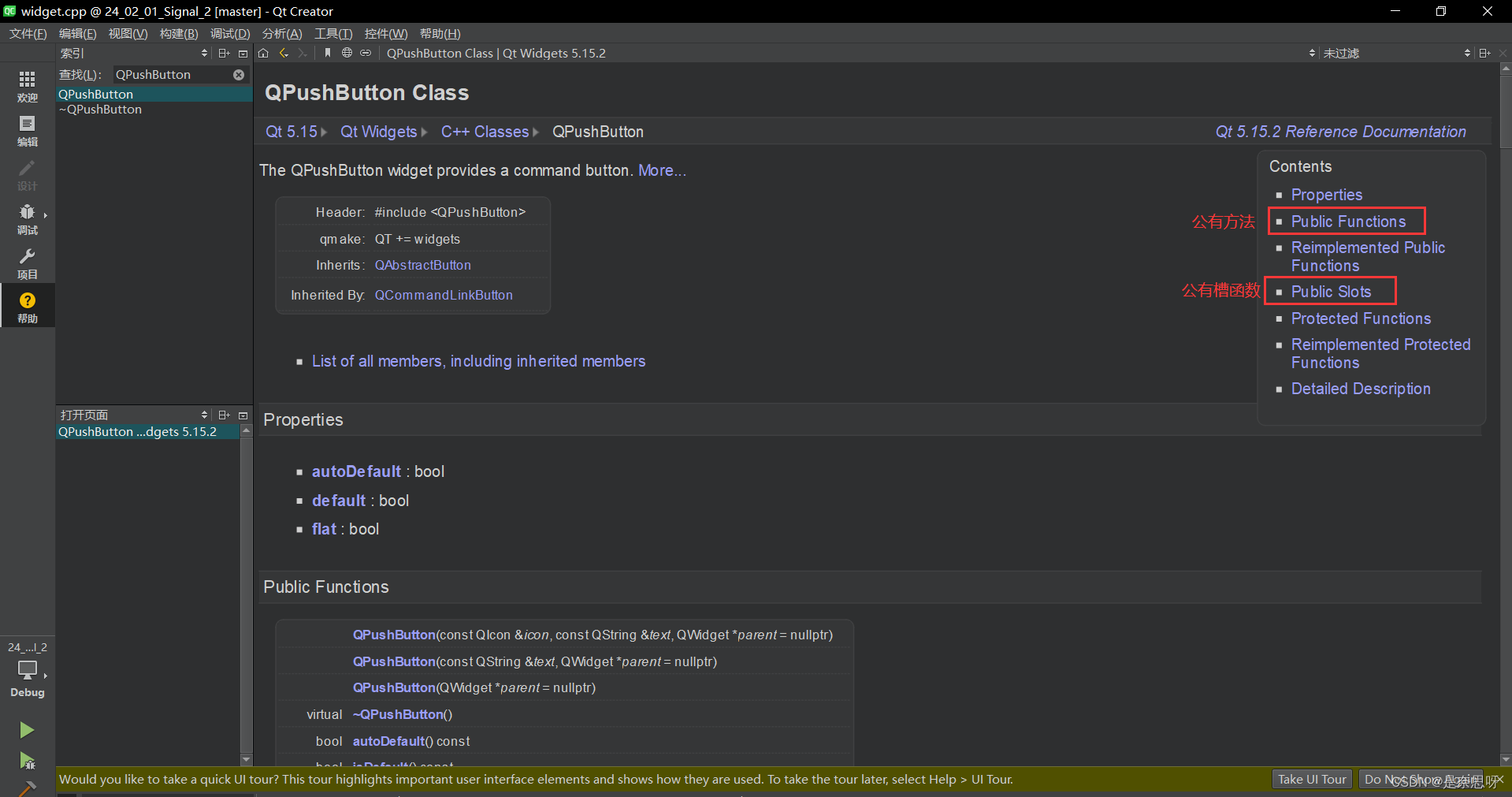Open the QCommandLinkButton link
Screen dimensions: 1512x797
coord(444,295)
